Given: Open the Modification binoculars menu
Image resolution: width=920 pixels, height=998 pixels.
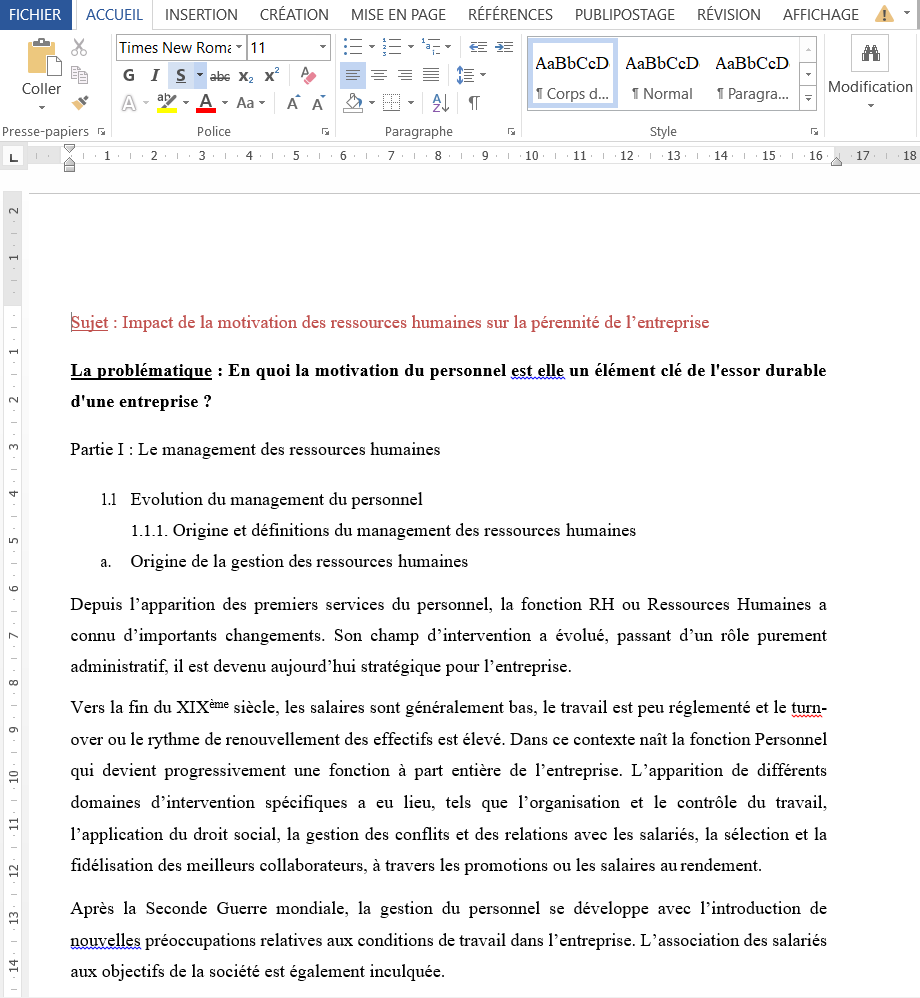Looking at the screenshot, I should click(x=870, y=71).
